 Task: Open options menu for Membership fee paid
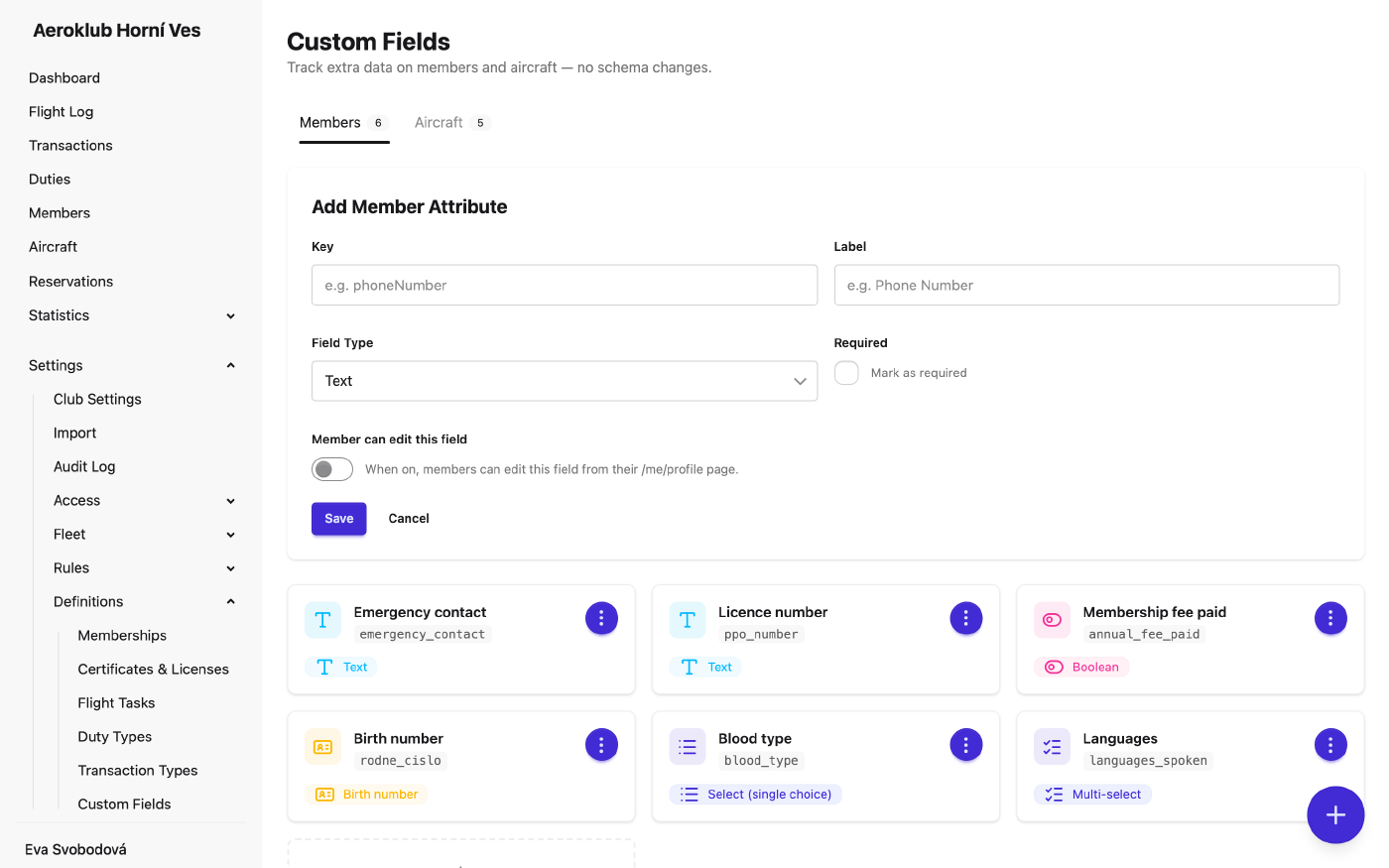pos(1330,618)
